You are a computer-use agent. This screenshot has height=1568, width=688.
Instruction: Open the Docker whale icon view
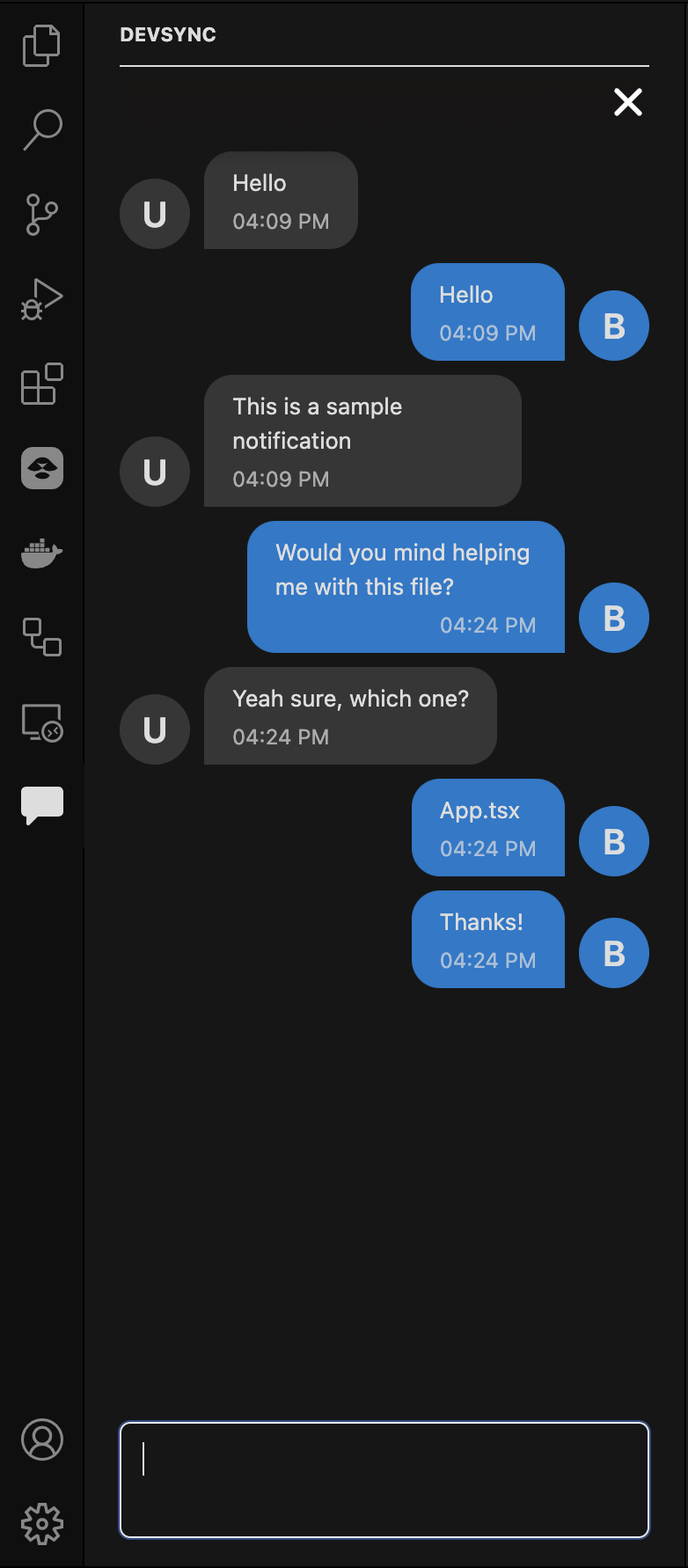click(41, 553)
